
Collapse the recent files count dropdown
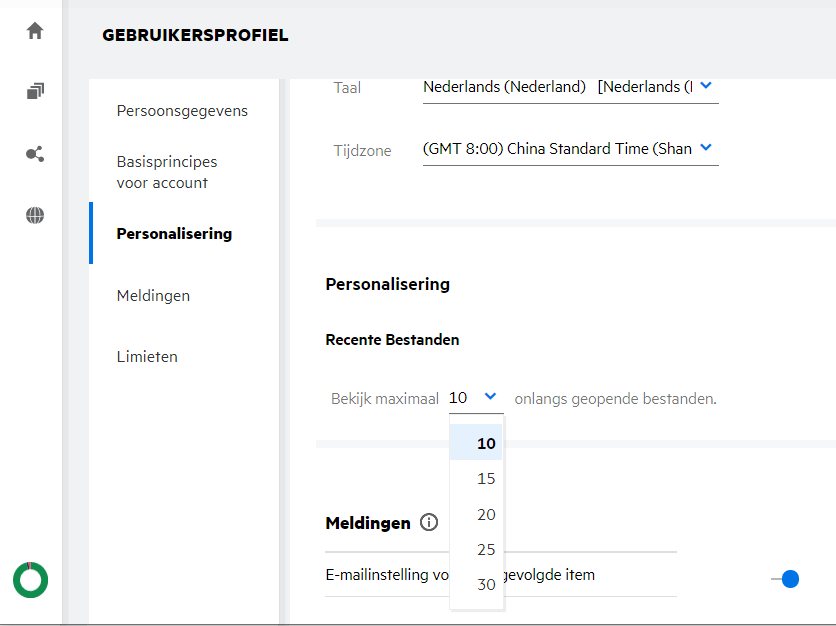tap(490, 397)
